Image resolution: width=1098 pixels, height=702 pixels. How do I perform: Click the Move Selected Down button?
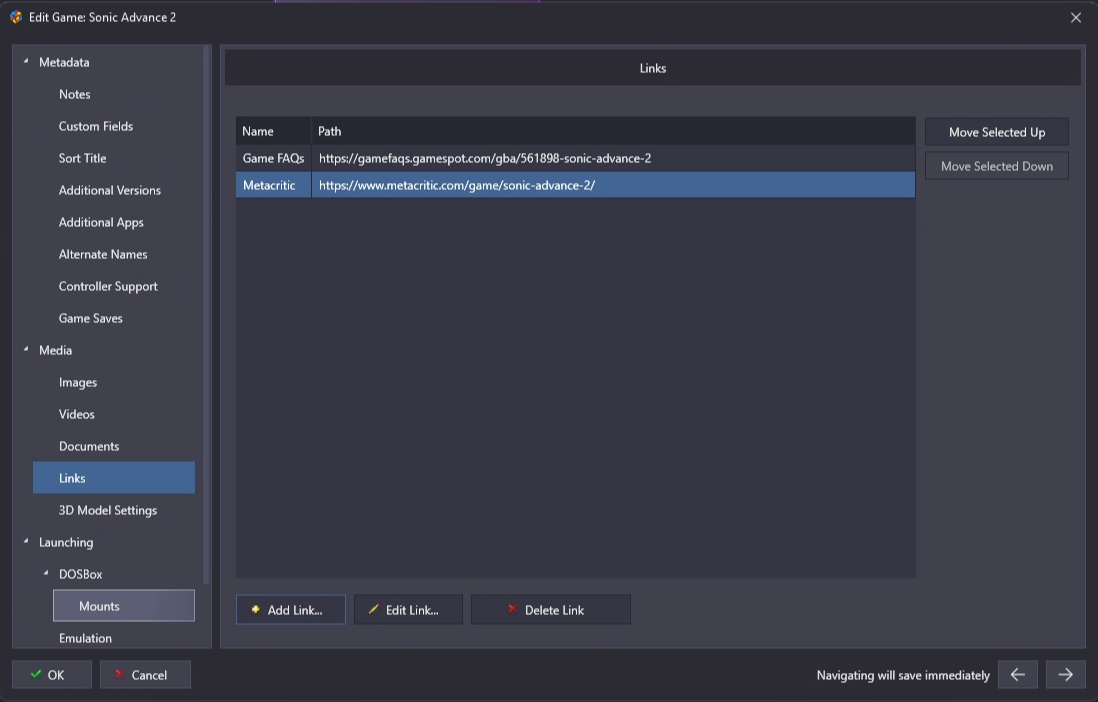tap(996, 166)
